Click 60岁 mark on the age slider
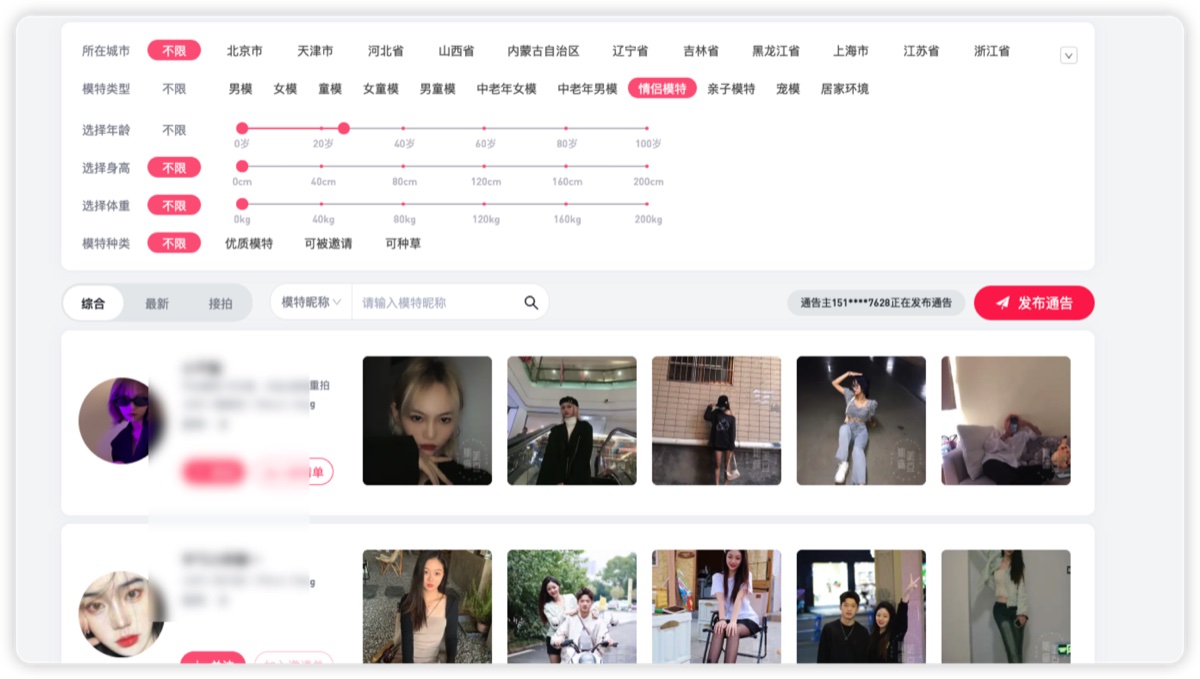Screen dimensions: 1200x679 tap(485, 128)
